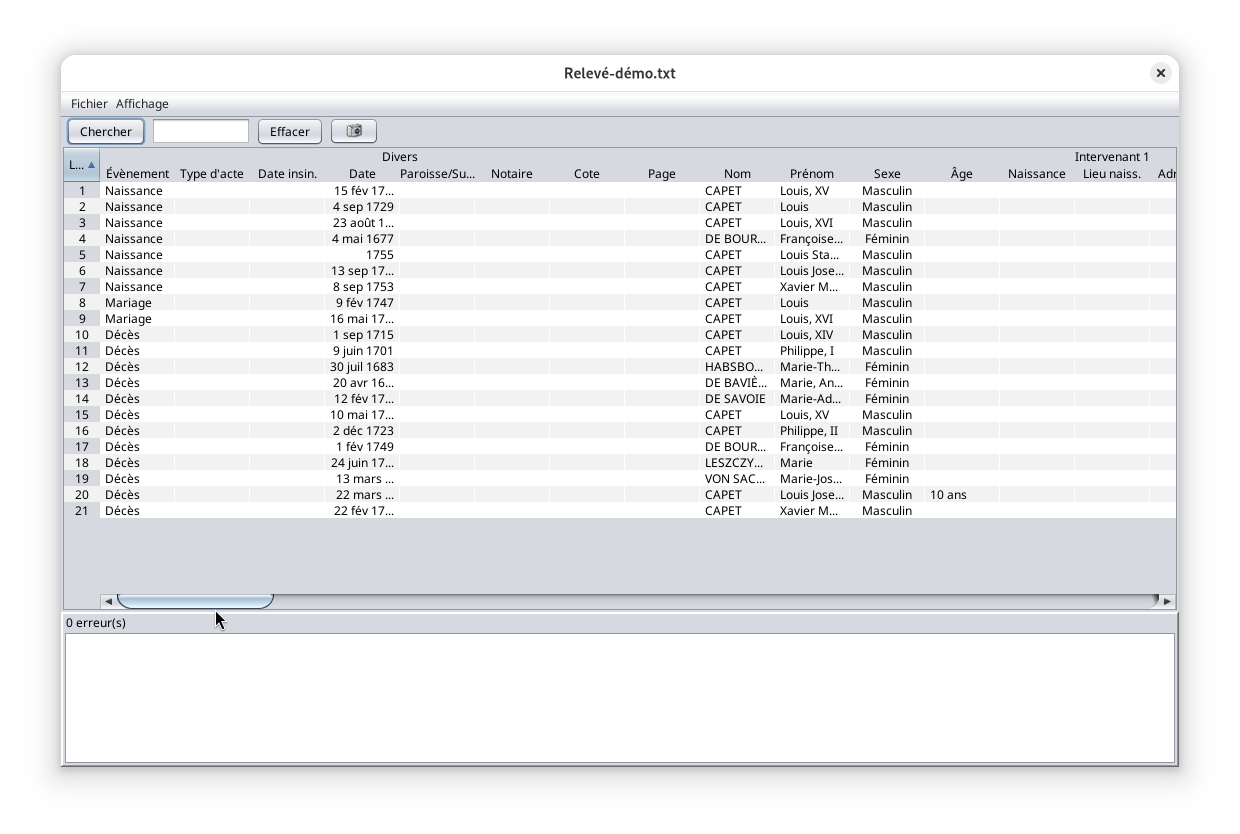Click the Notaire column header

tap(512, 174)
